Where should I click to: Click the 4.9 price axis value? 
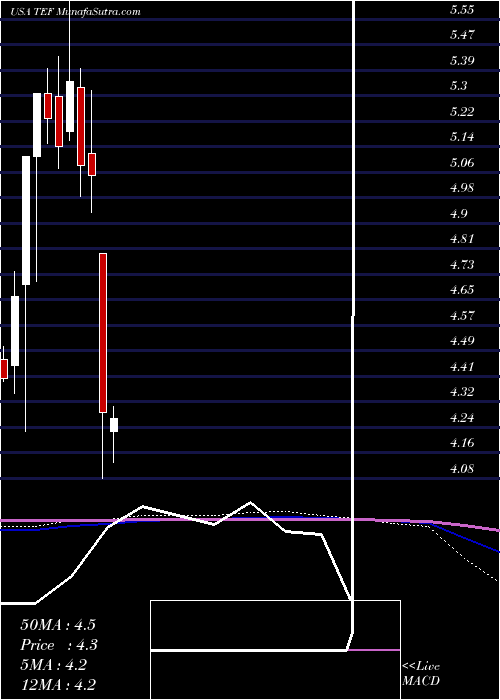click(458, 213)
